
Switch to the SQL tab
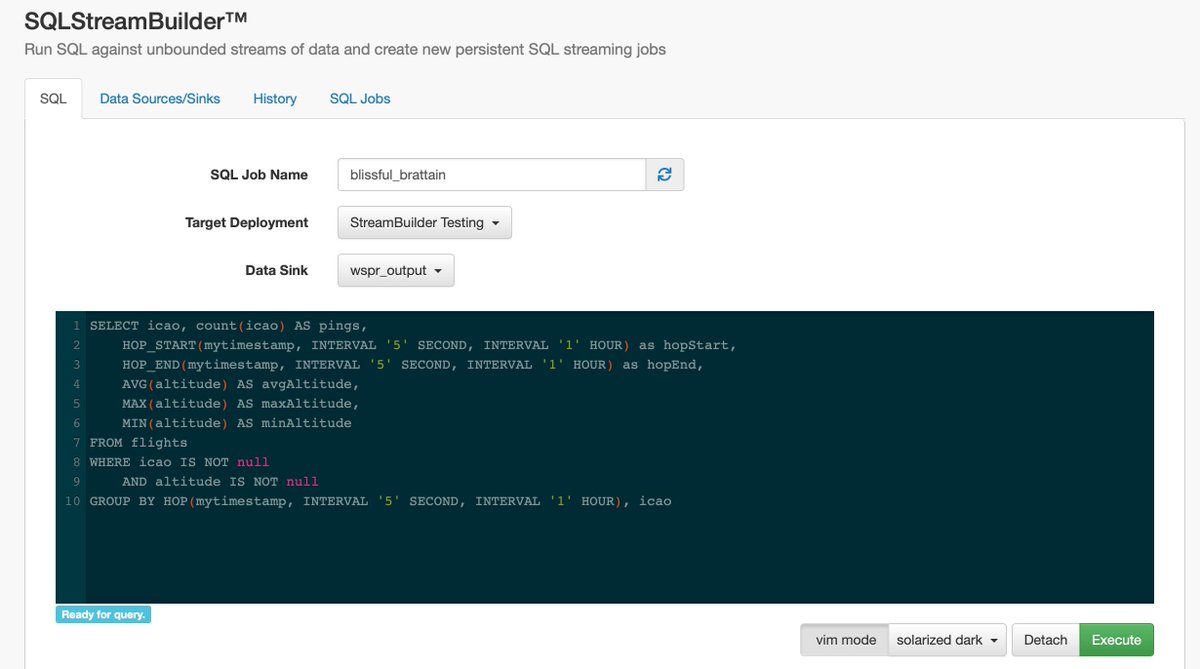(53, 98)
